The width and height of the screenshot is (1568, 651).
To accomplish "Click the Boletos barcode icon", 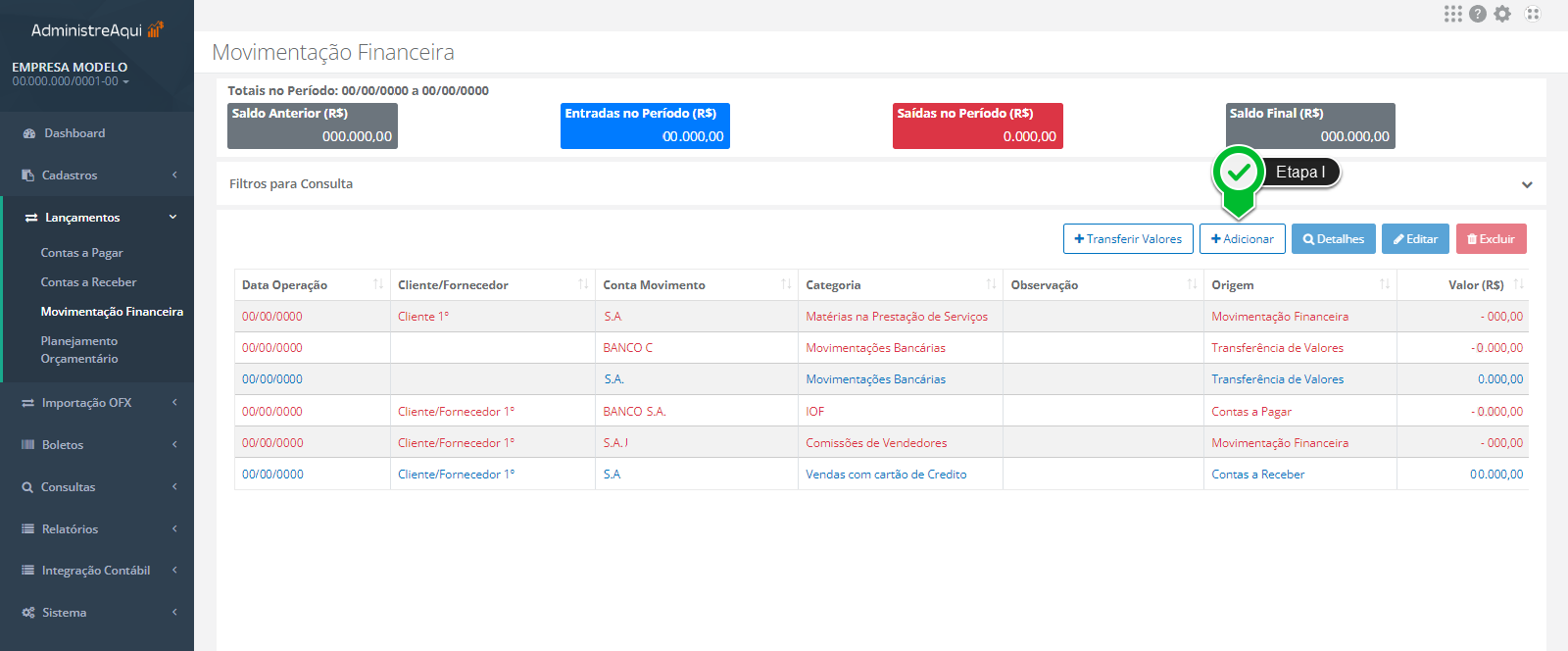I will (28, 445).
